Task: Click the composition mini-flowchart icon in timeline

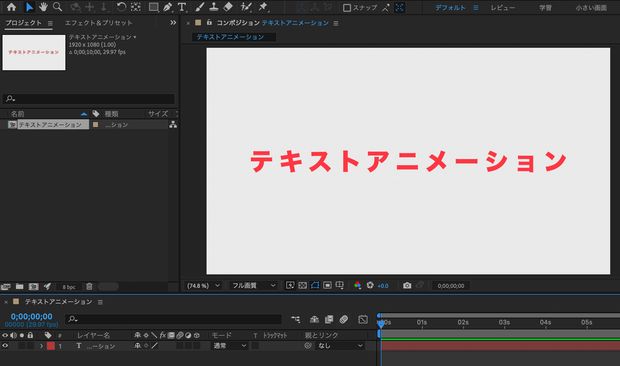Action: [x=295, y=319]
